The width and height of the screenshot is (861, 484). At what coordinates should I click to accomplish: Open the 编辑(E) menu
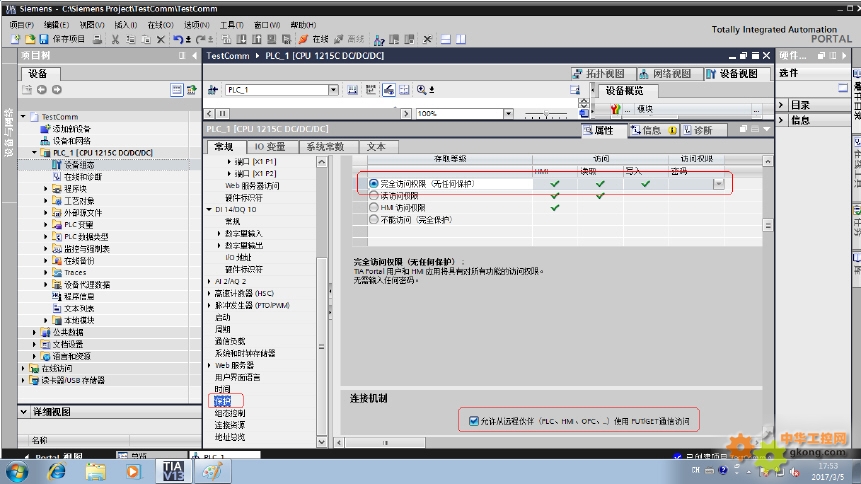click(x=57, y=25)
